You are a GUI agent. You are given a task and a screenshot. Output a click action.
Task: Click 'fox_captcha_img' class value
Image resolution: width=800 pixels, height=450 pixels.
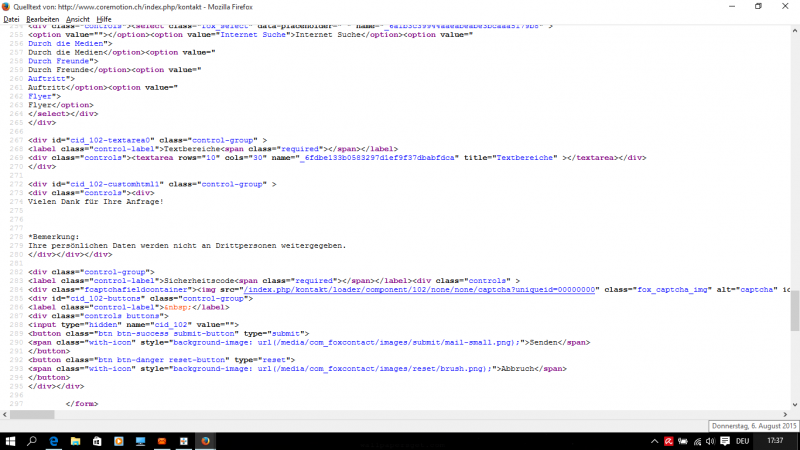click(672, 289)
